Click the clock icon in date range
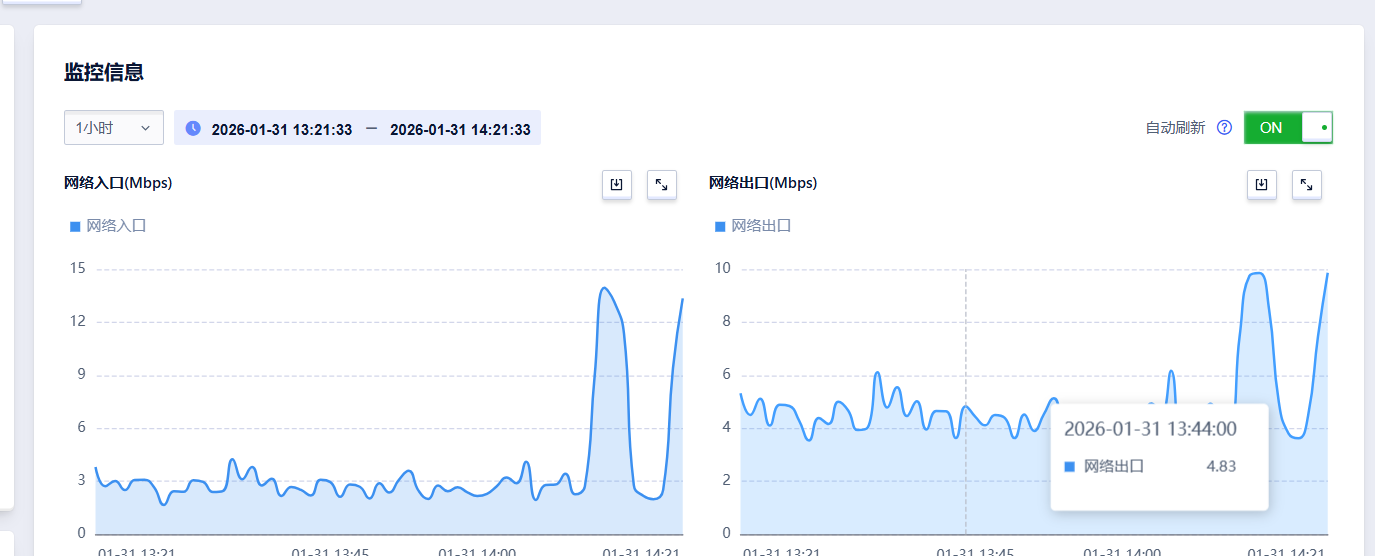 tap(193, 129)
